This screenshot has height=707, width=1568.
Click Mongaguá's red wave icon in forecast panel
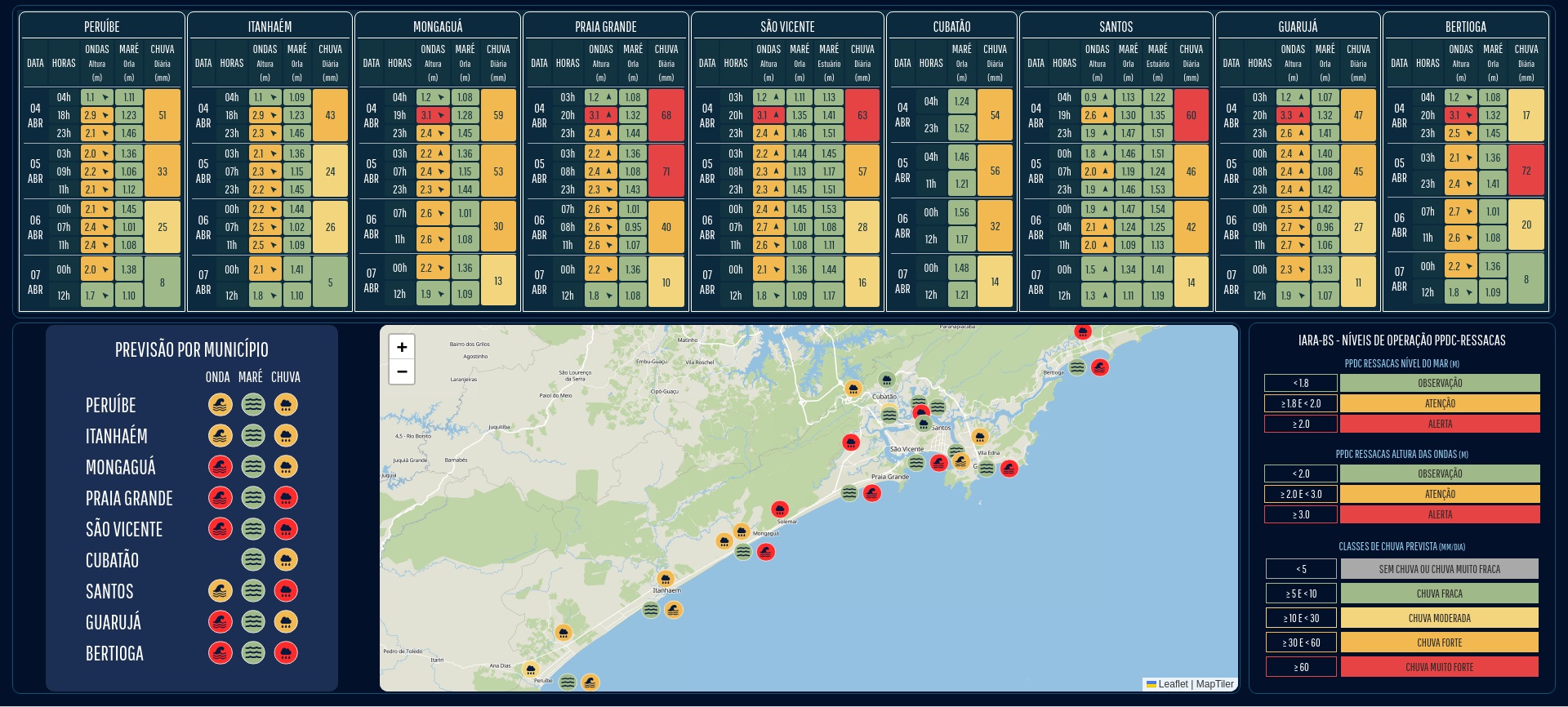220,467
